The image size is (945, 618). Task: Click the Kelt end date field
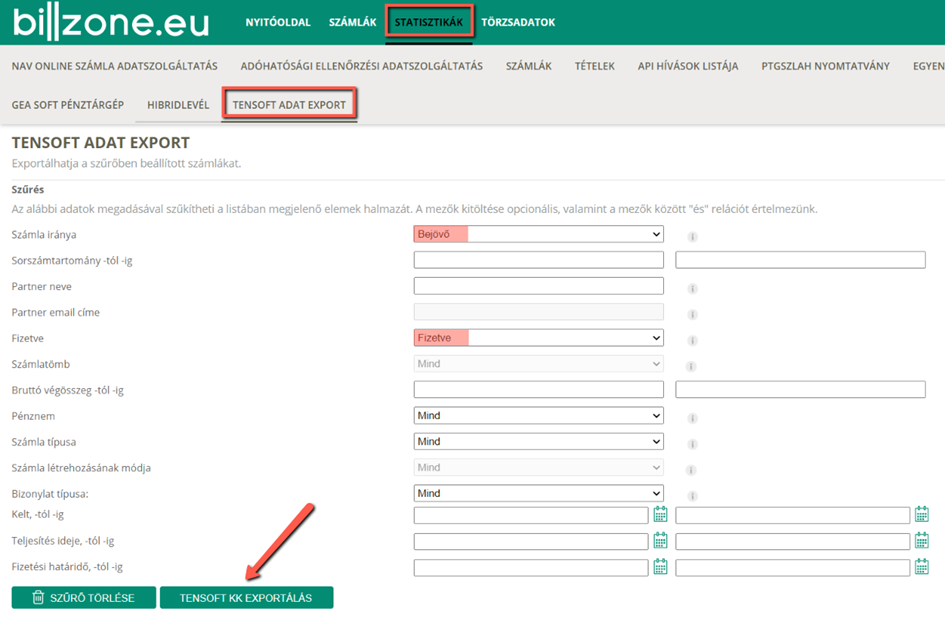point(793,515)
